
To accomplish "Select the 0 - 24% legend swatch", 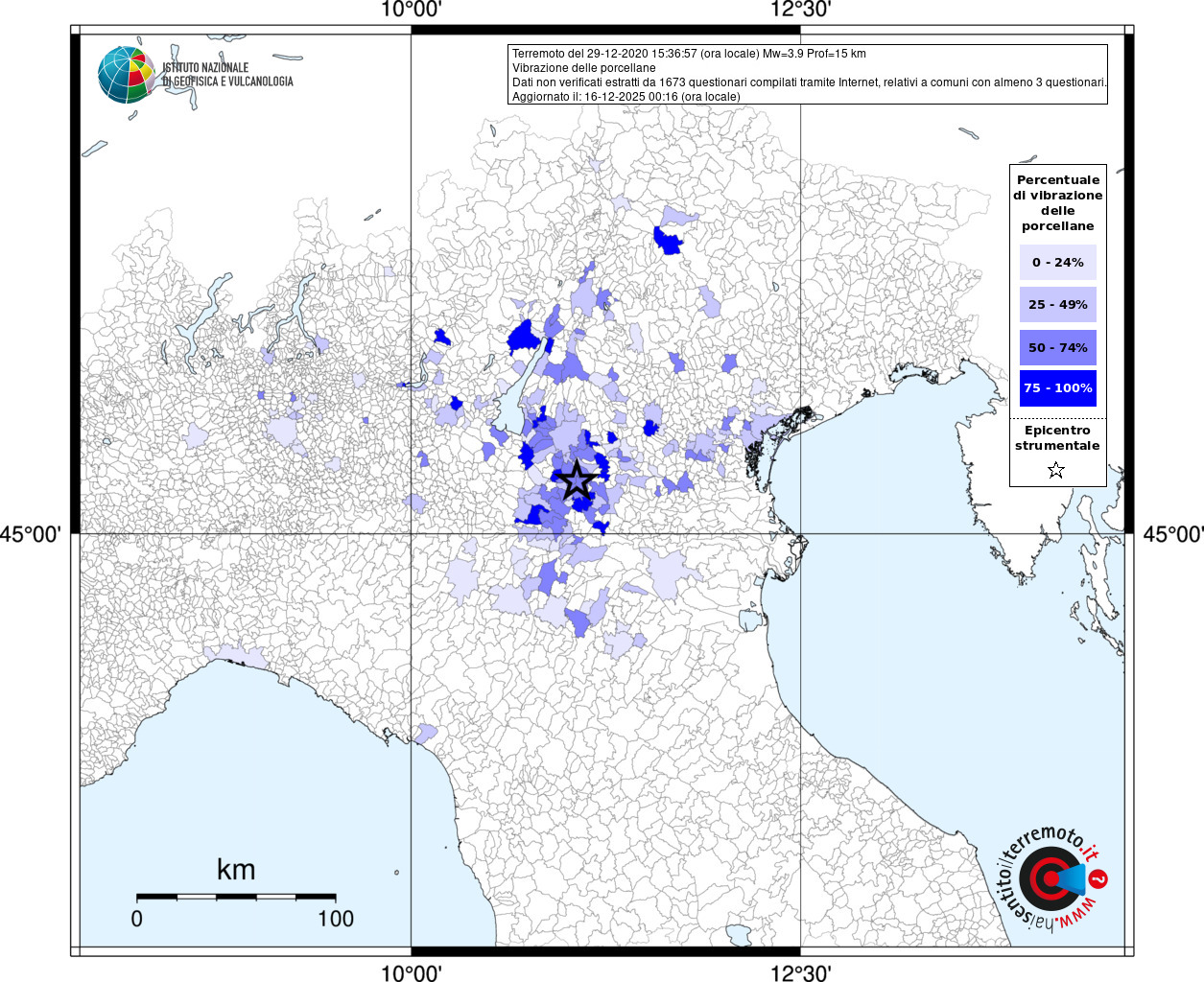I will [1057, 262].
